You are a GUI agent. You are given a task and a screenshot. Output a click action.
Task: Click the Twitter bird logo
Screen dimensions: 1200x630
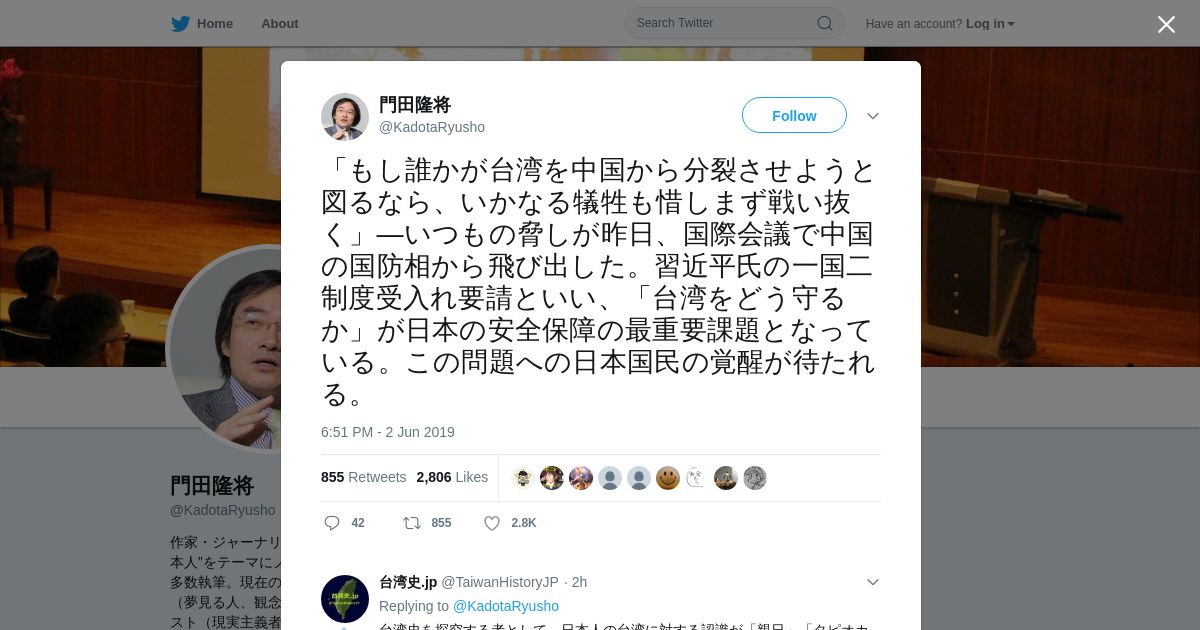point(180,24)
